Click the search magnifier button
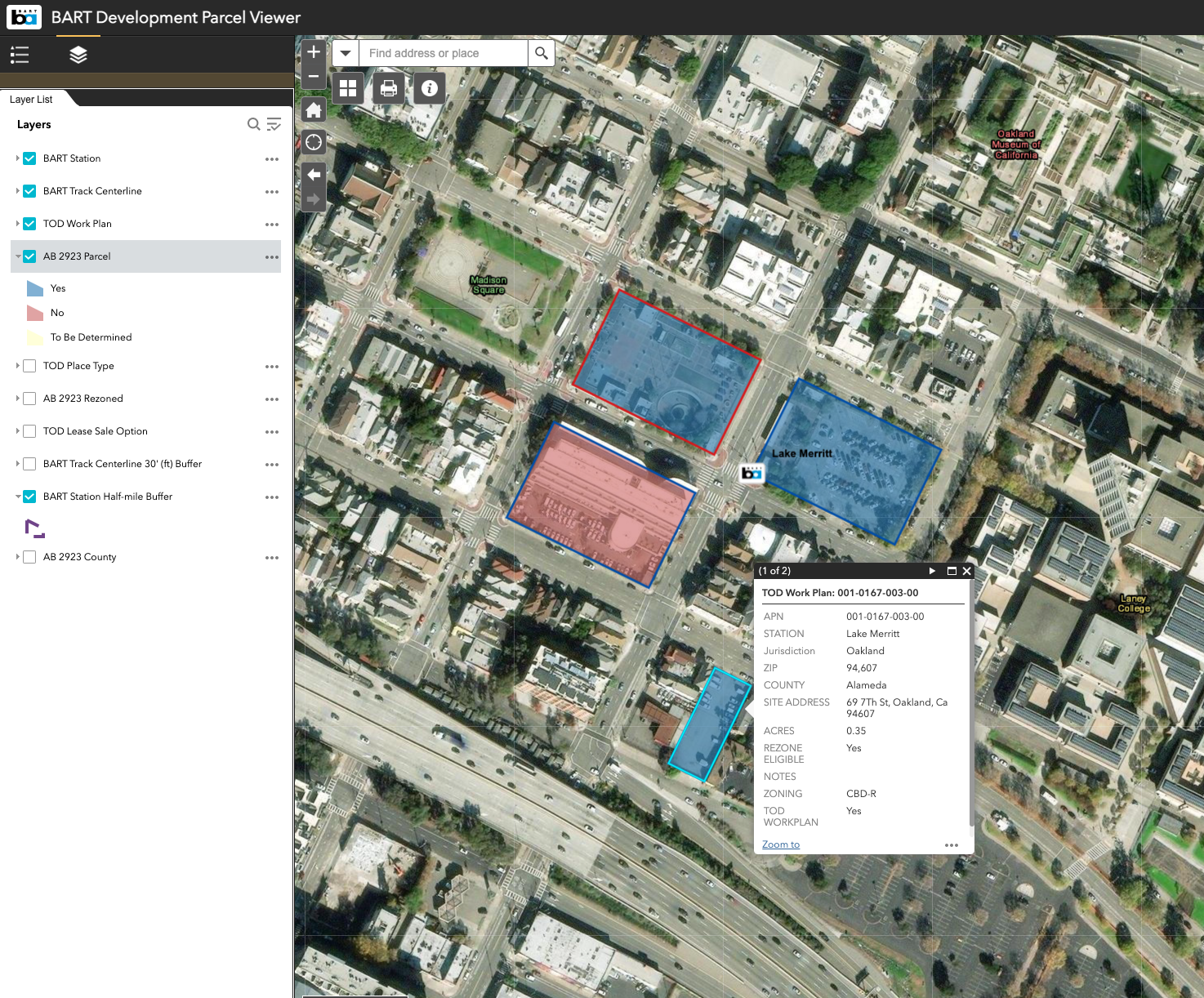 (x=542, y=53)
